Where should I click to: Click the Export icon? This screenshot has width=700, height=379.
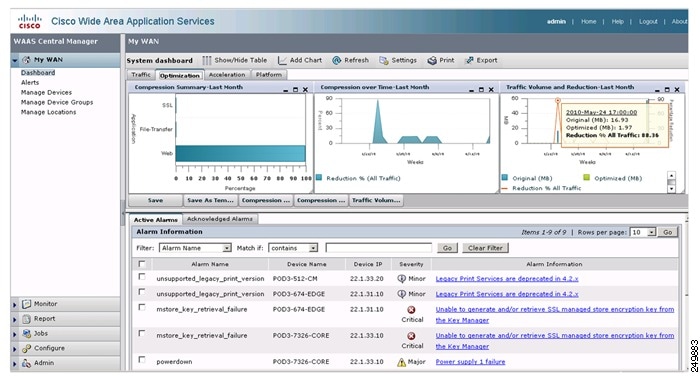469,60
